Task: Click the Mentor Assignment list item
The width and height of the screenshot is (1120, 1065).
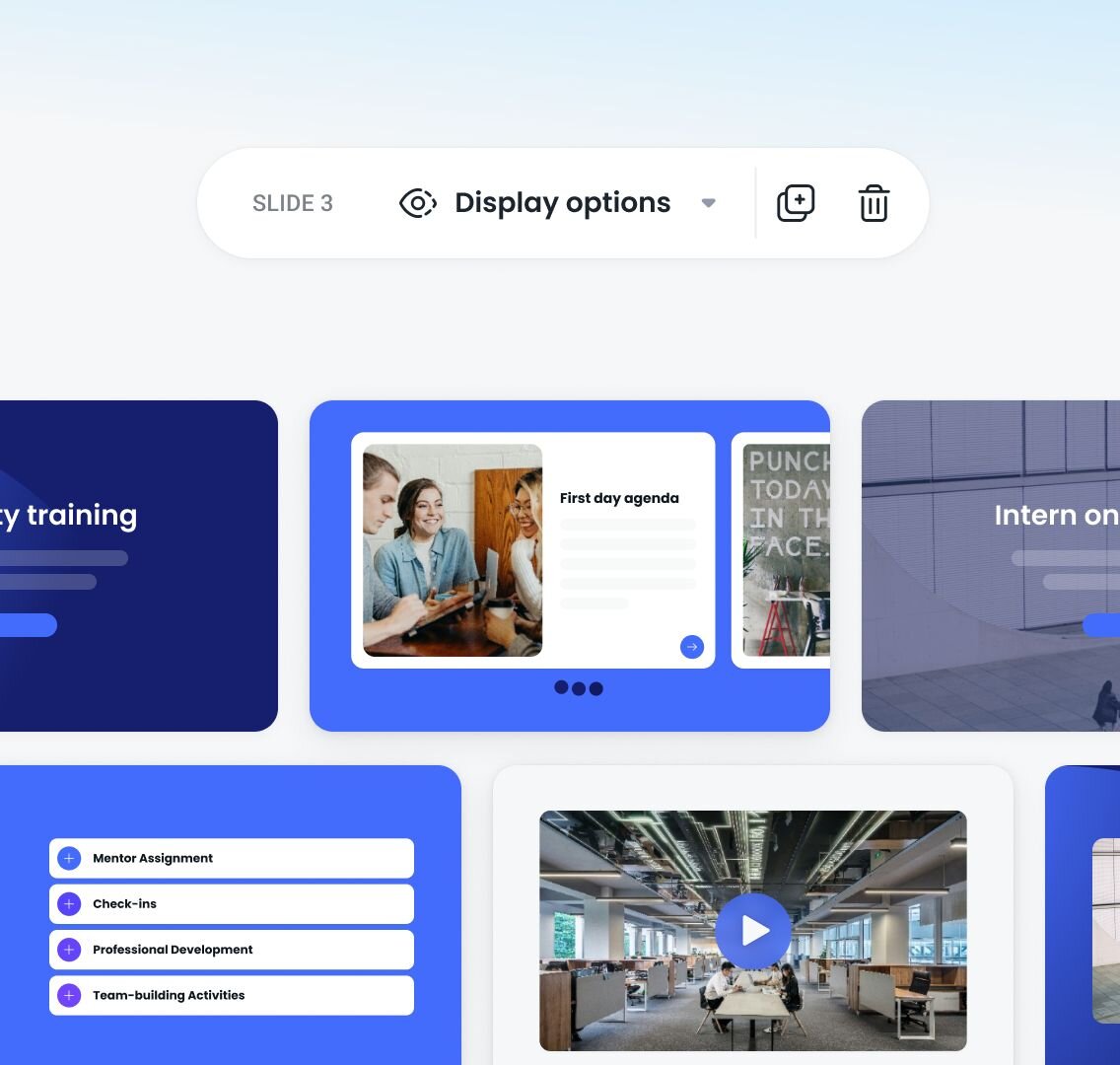Action: pos(231,858)
